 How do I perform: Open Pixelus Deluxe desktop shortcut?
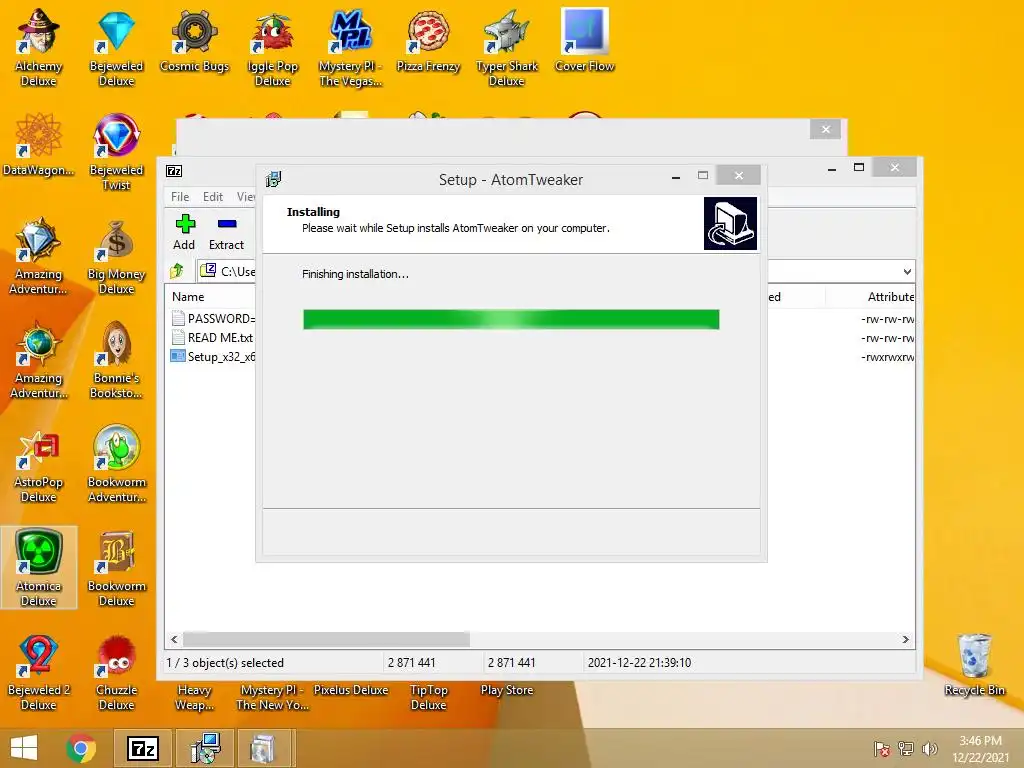coord(350,690)
